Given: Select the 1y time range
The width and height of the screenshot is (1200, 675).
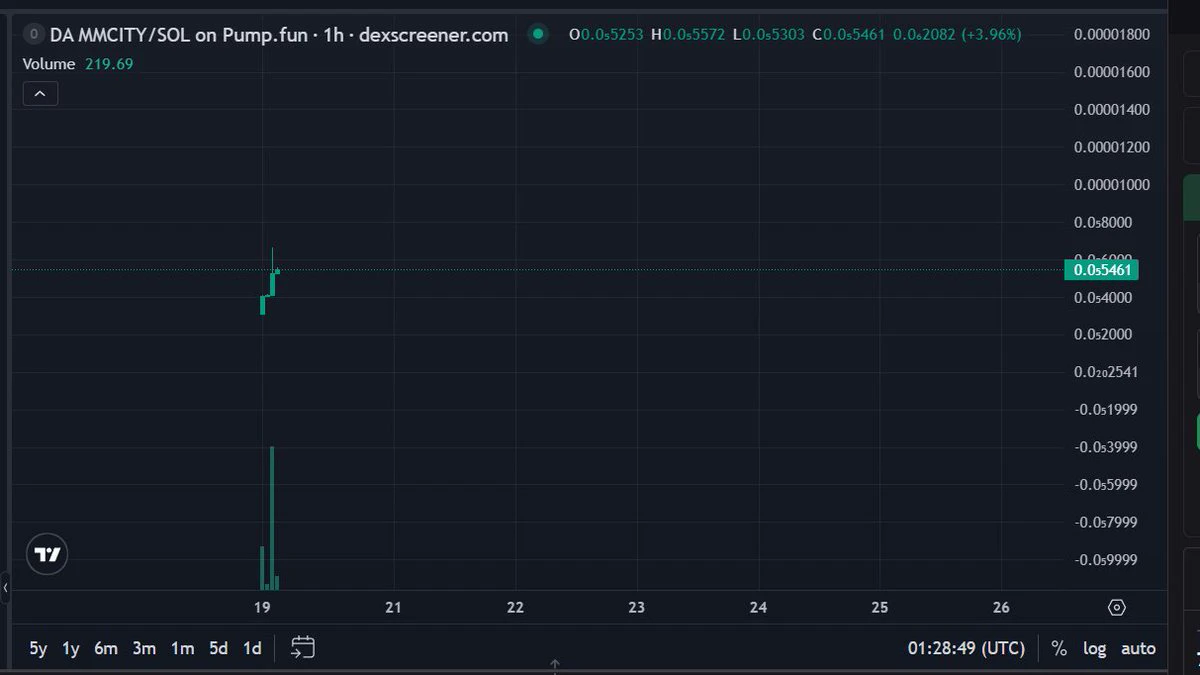Looking at the screenshot, I should click(x=71, y=649).
